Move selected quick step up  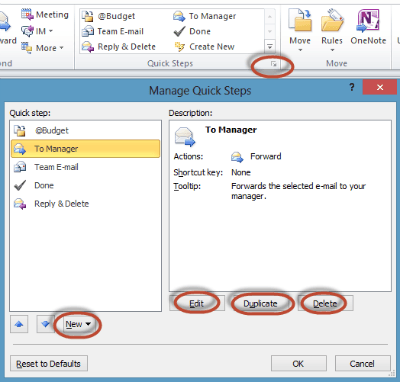coord(19,324)
